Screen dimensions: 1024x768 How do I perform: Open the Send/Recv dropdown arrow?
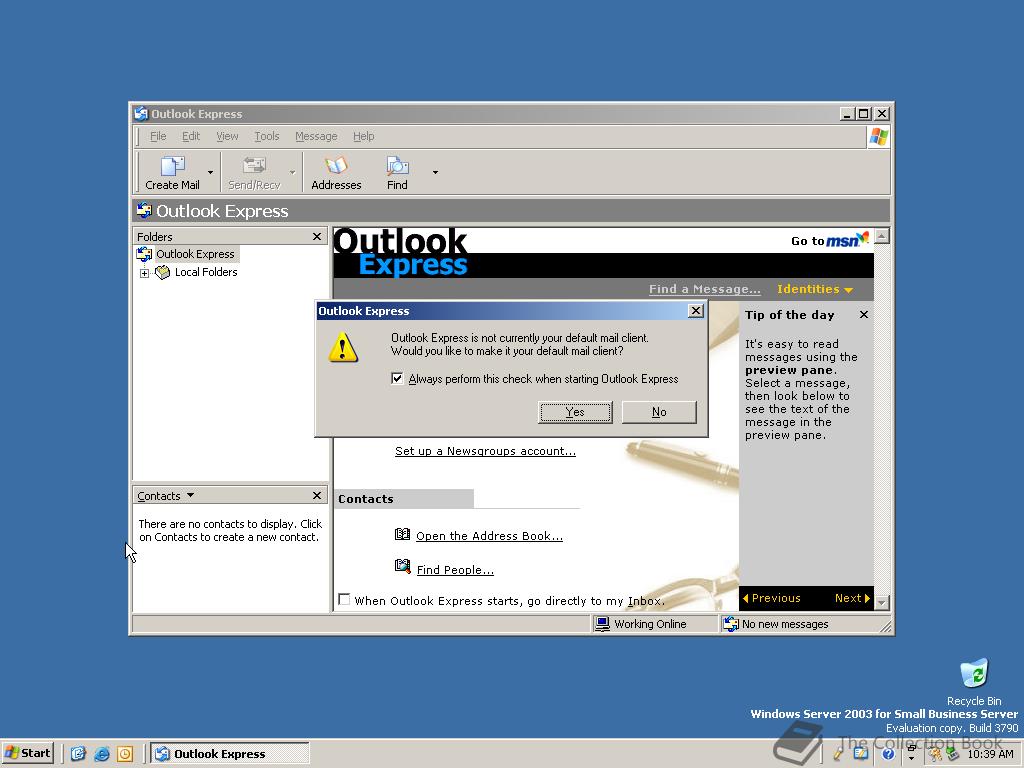(x=293, y=172)
